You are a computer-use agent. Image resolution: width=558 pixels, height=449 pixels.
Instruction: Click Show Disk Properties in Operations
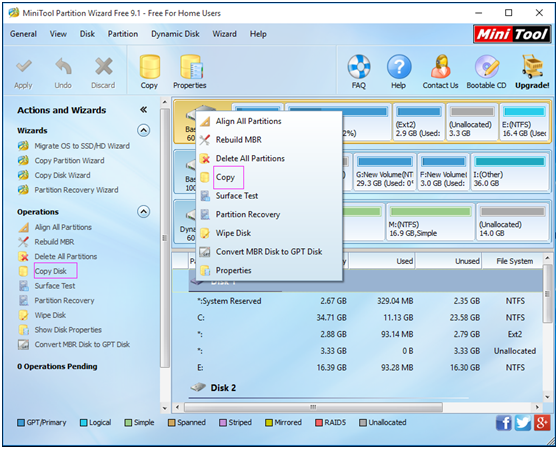[x=68, y=330]
